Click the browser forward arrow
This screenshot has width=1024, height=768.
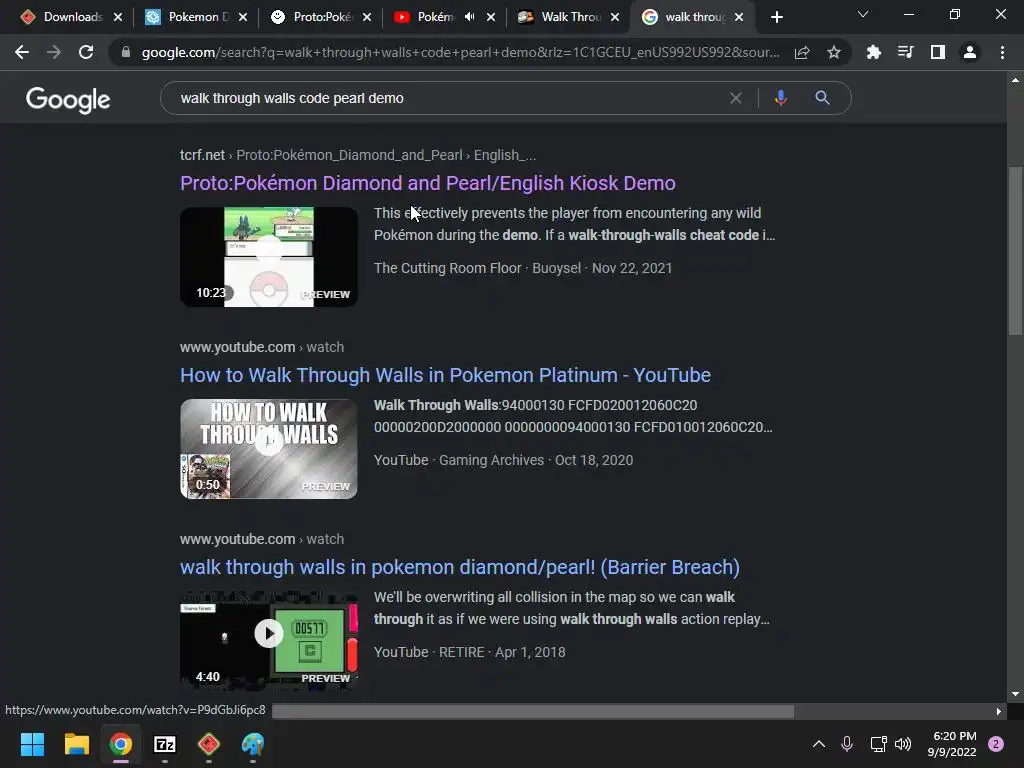point(54,52)
